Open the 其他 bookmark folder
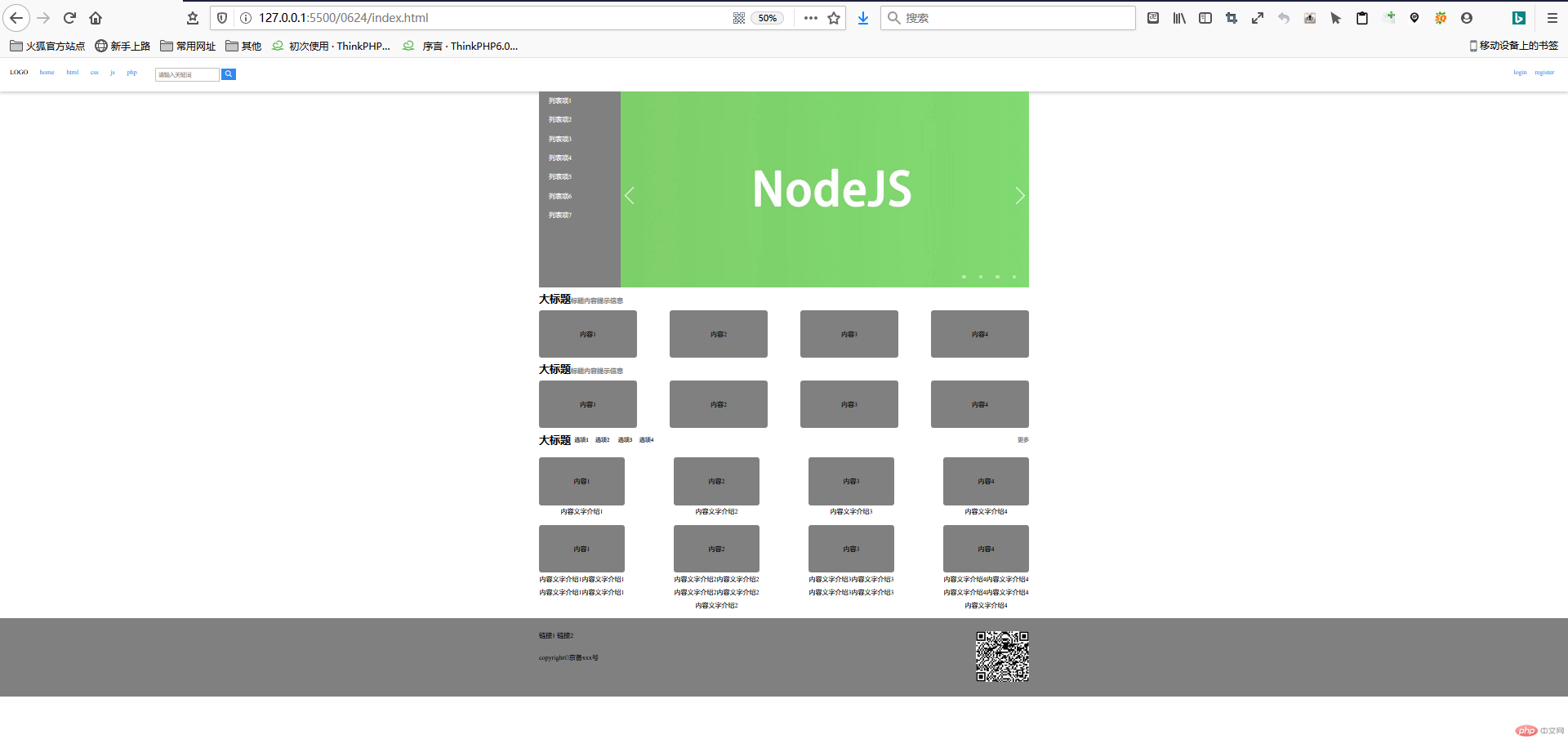1568x739 pixels. (243, 46)
